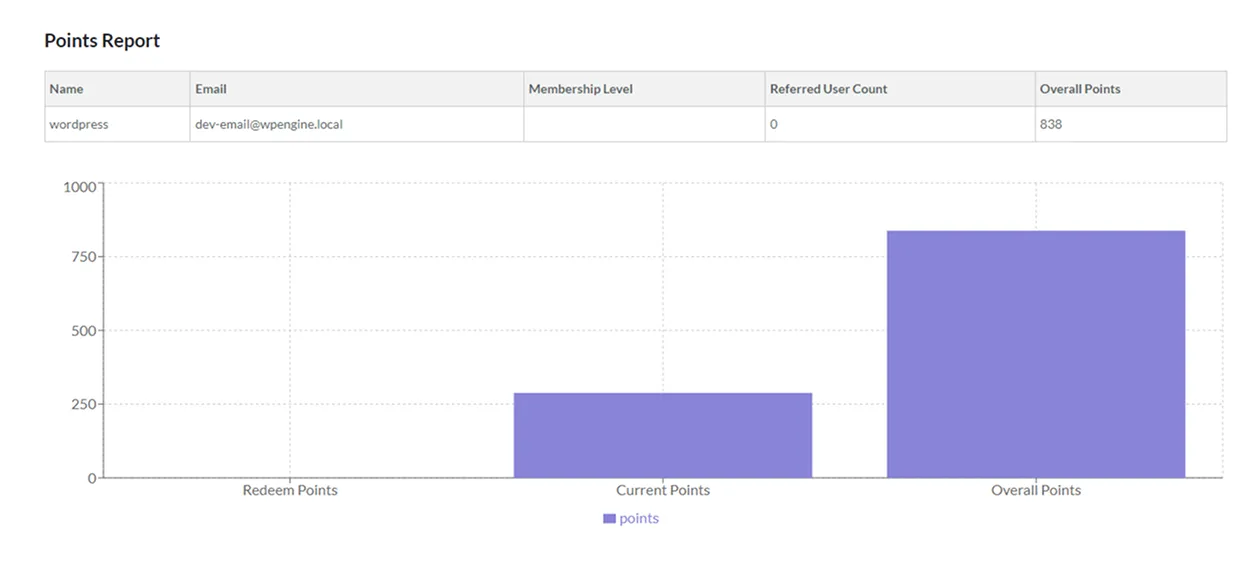The image size is (1260, 573).
Task: Select the Overall Points column header
Action: (x=1131, y=89)
